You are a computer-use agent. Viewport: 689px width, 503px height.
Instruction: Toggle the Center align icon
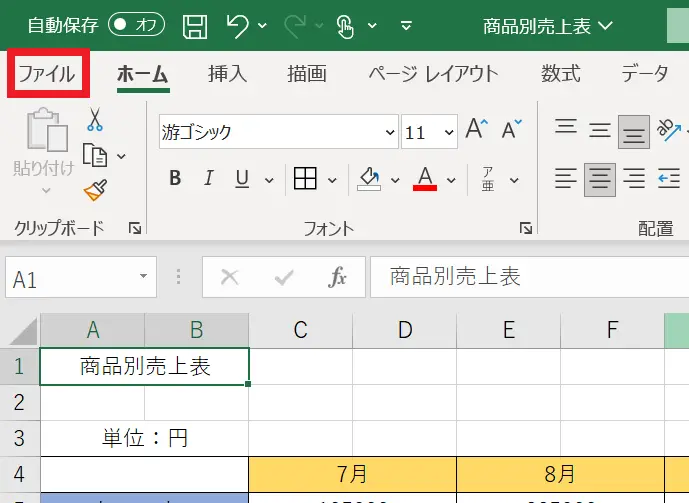point(600,179)
